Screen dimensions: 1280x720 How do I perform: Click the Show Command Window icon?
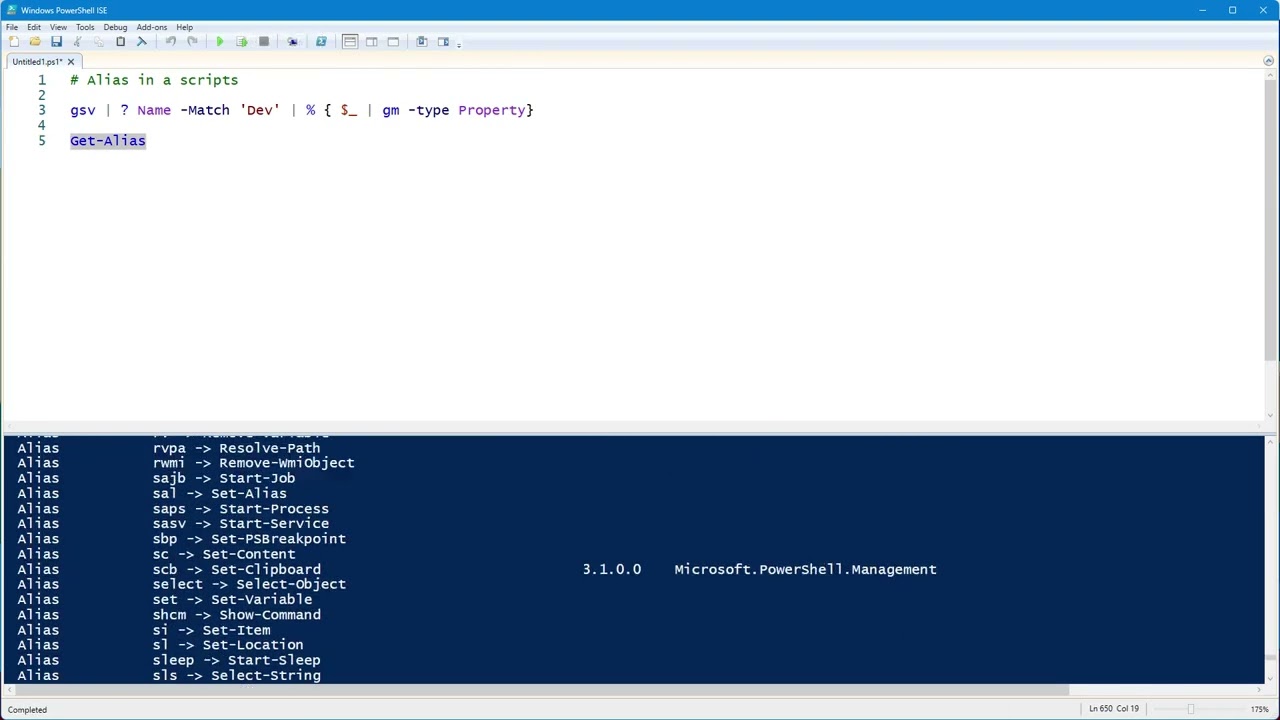[x=422, y=42]
